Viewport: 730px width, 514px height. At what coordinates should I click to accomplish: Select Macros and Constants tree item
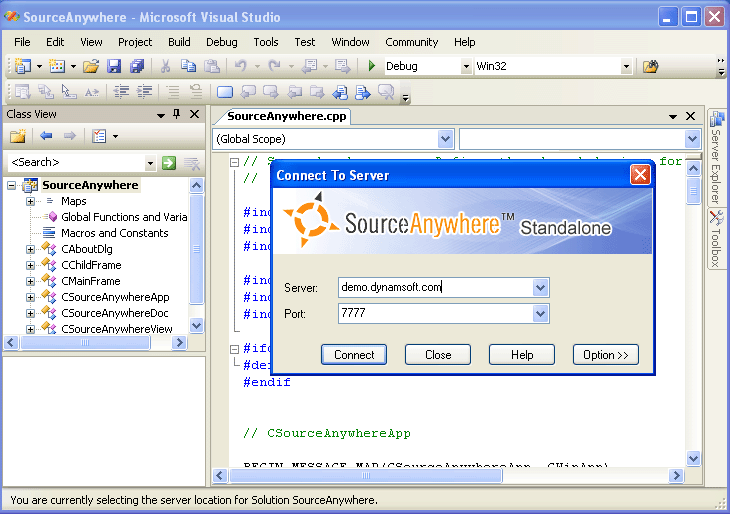[115, 233]
